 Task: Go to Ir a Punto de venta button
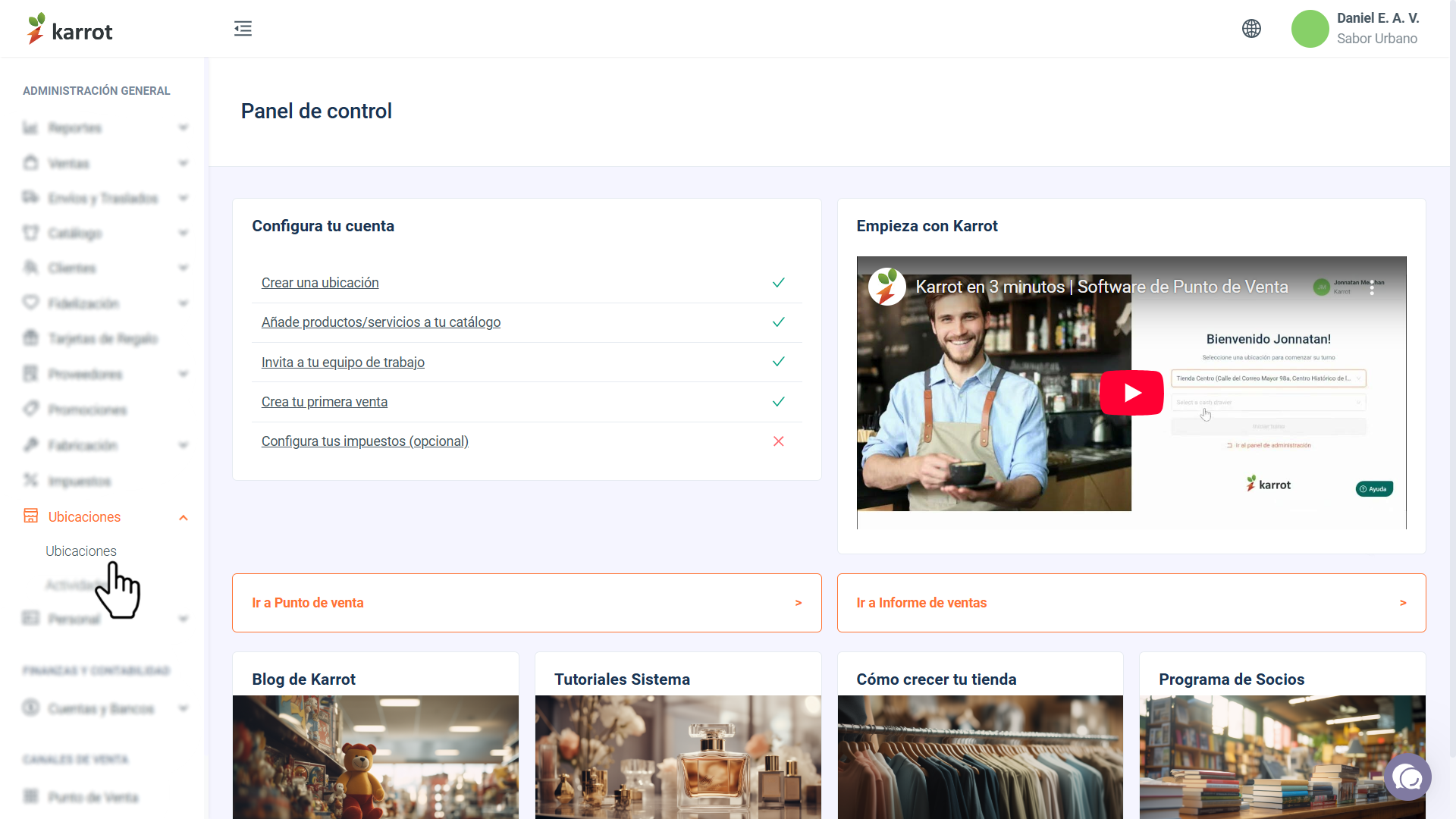tap(527, 603)
